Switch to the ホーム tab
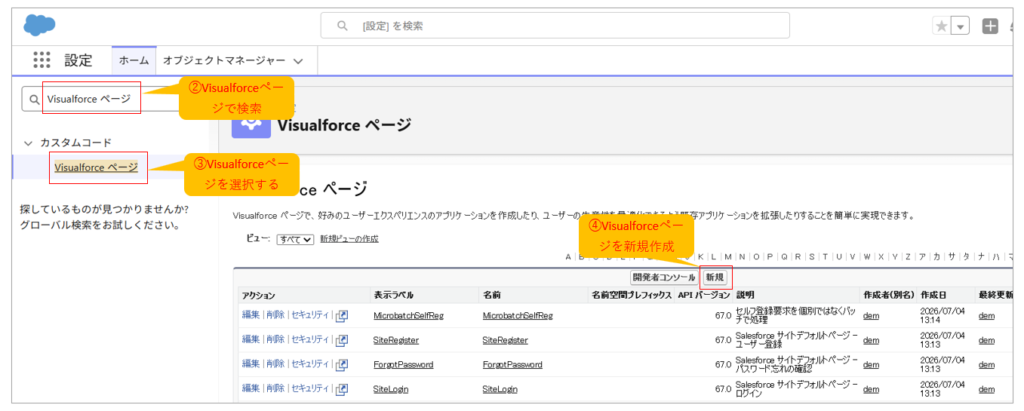Screen dimensions: 1024x411 (x=134, y=61)
